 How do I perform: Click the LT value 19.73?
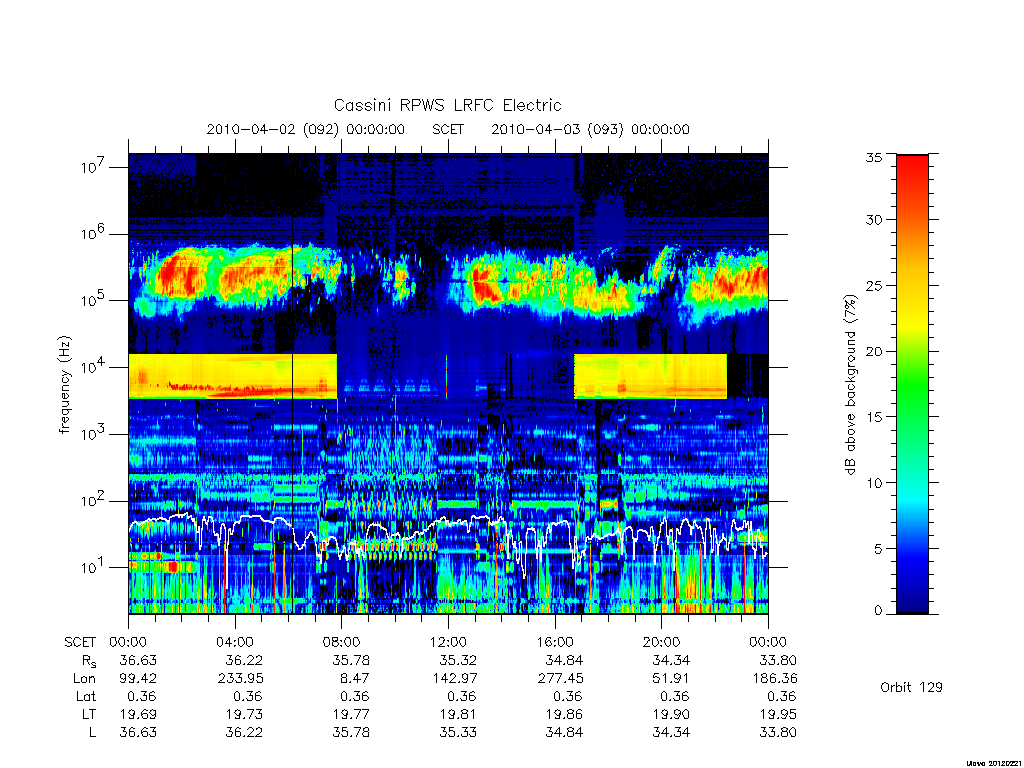(x=244, y=714)
